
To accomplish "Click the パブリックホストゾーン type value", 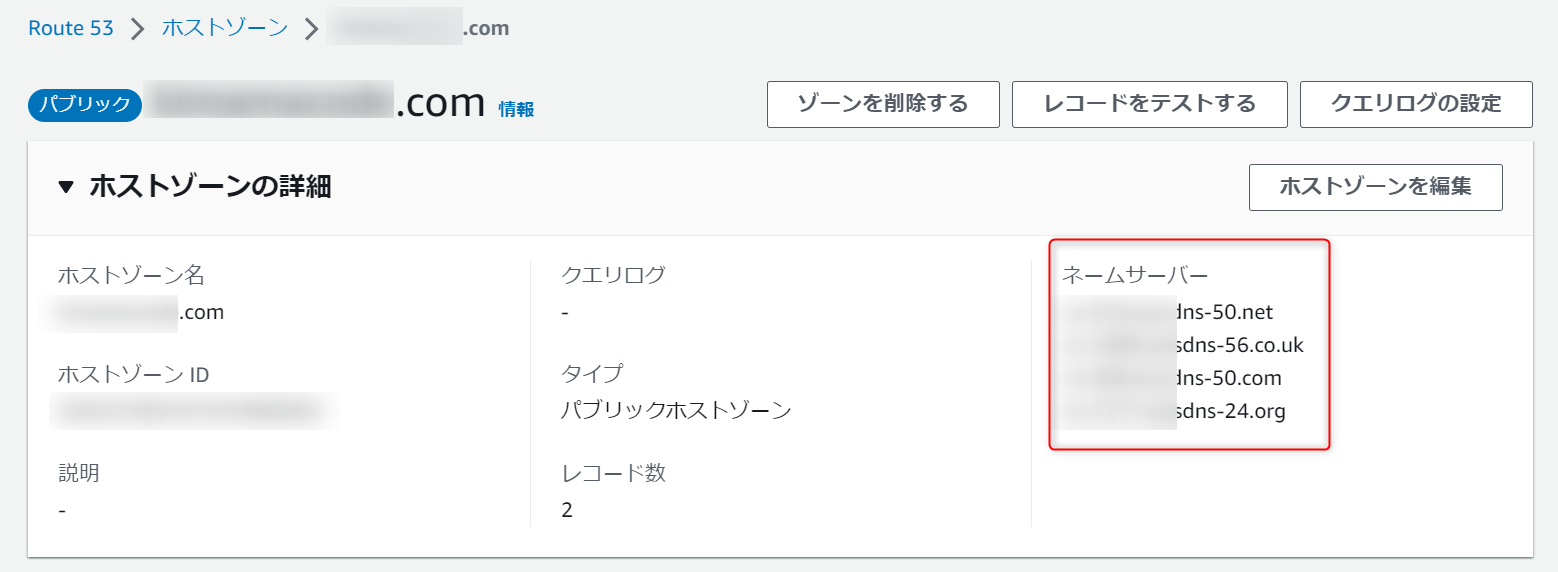I will [x=677, y=410].
